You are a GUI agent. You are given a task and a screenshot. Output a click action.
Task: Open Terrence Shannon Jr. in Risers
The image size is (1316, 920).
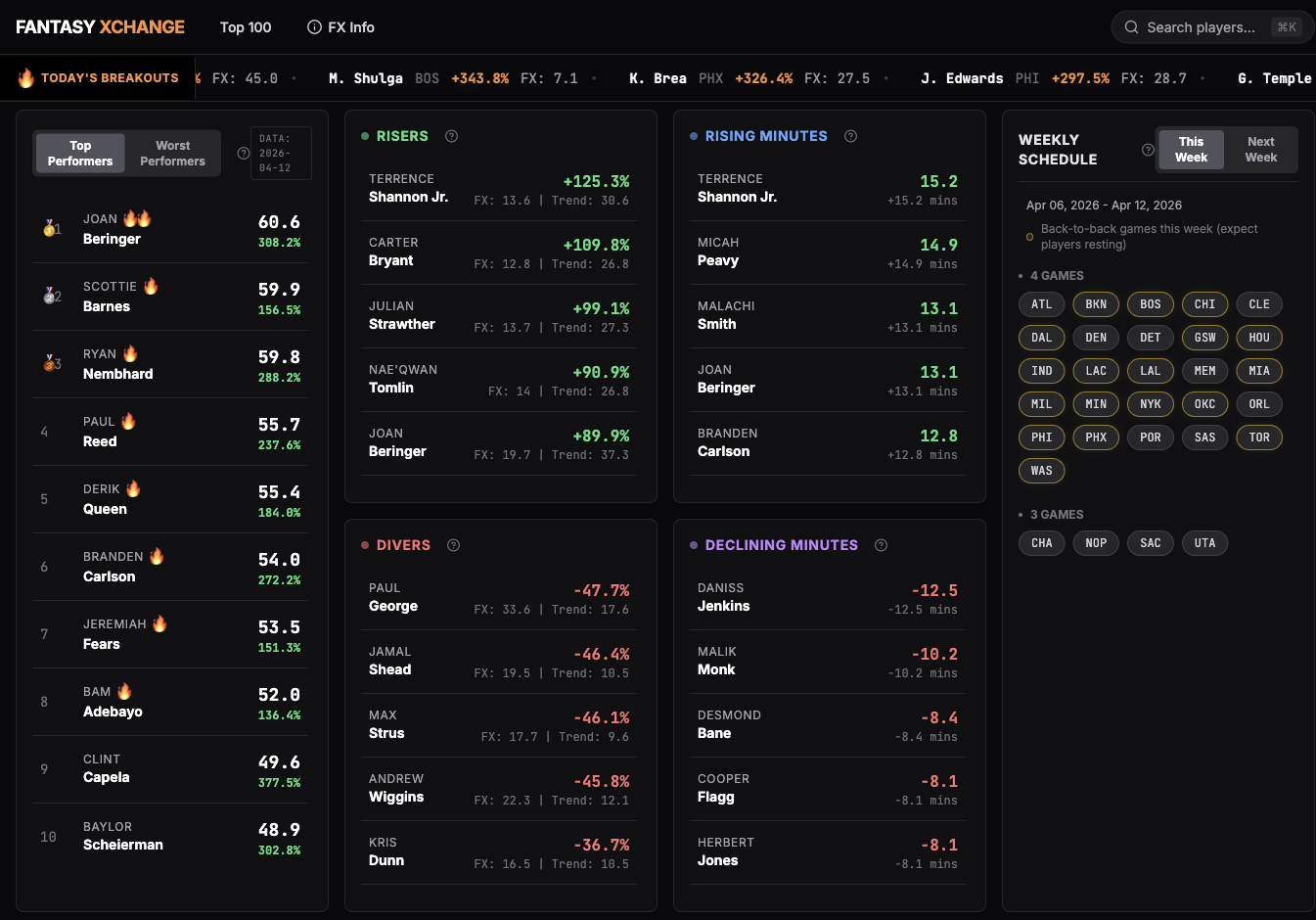click(499, 189)
